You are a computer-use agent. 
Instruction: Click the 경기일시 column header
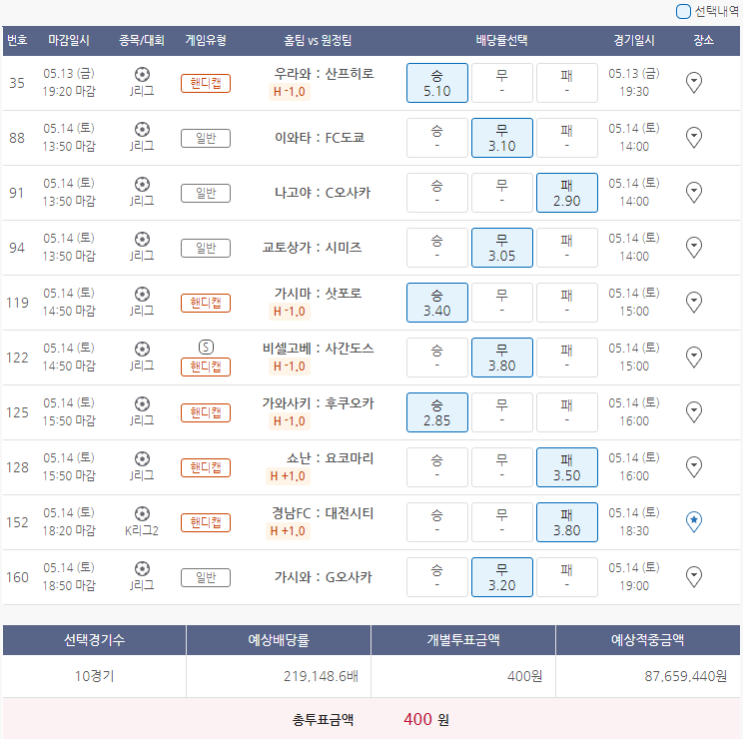[634, 40]
